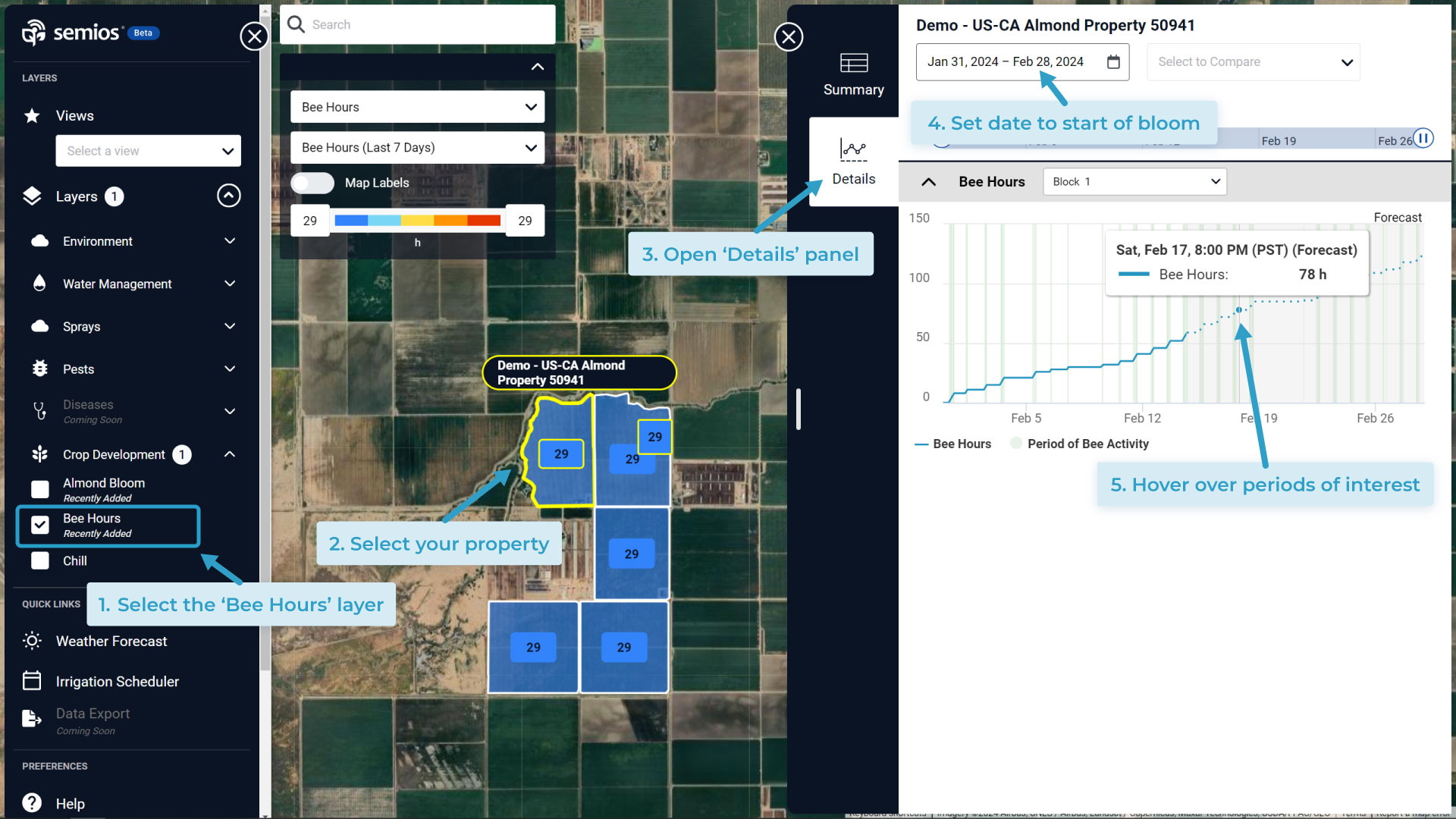The width and height of the screenshot is (1456, 819).
Task: Close the left layers sidebar
Action: [x=254, y=36]
